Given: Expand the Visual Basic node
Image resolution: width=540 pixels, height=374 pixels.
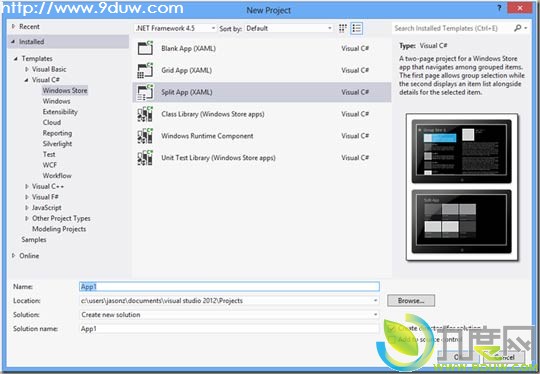Looking at the screenshot, I should click(27, 69).
